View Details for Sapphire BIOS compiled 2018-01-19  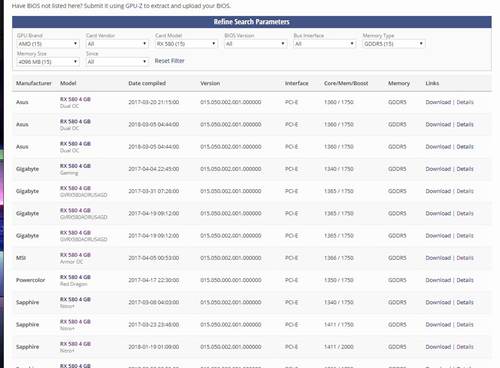pyautogui.click(x=465, y=347)
